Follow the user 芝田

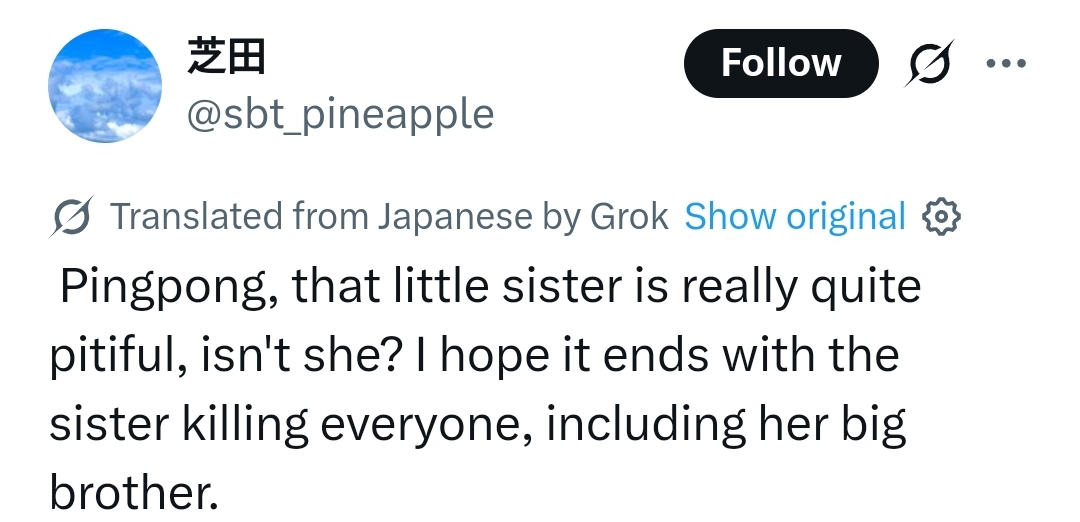pos(780,63)
